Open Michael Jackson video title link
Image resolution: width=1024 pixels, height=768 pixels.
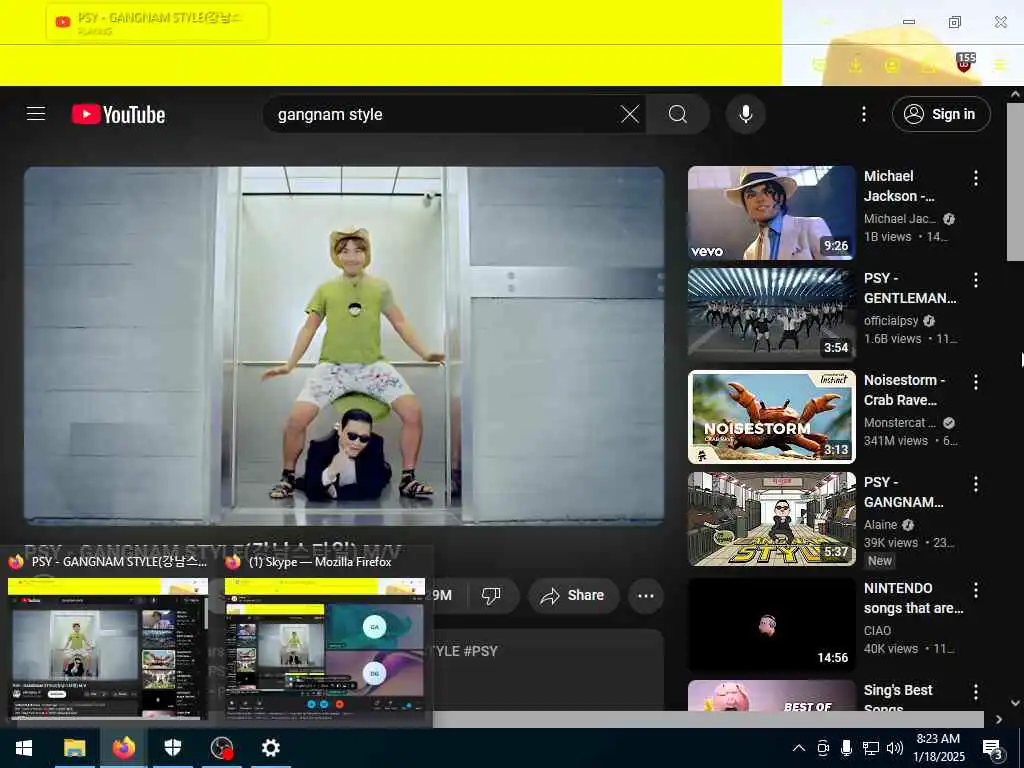click(899, 186)
